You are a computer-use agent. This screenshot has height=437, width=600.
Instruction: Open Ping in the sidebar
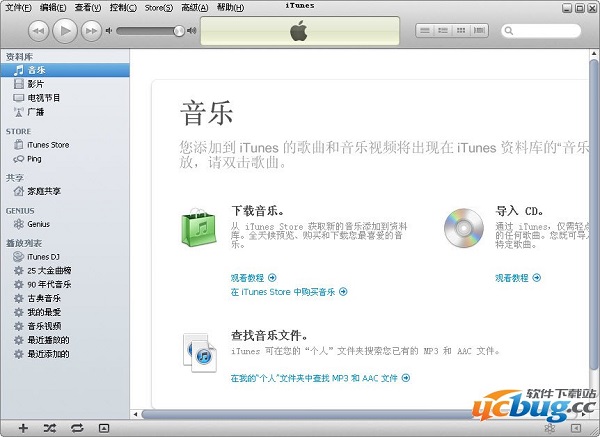coord(65,159)
